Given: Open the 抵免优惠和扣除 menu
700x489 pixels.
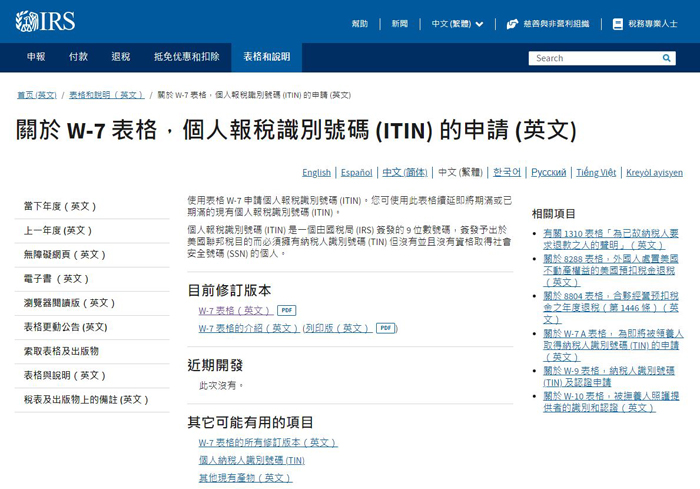Looking at the screenshot, I should [186, 57].
